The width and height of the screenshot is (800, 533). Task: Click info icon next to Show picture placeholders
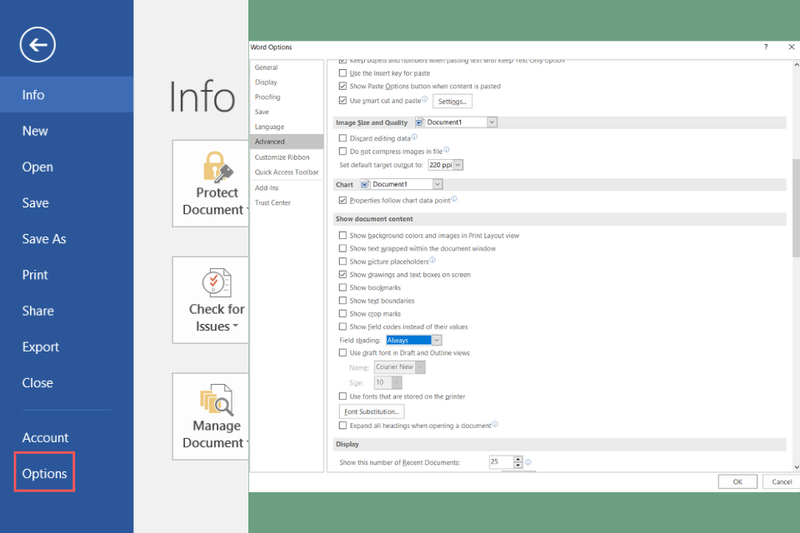[433, 260]
